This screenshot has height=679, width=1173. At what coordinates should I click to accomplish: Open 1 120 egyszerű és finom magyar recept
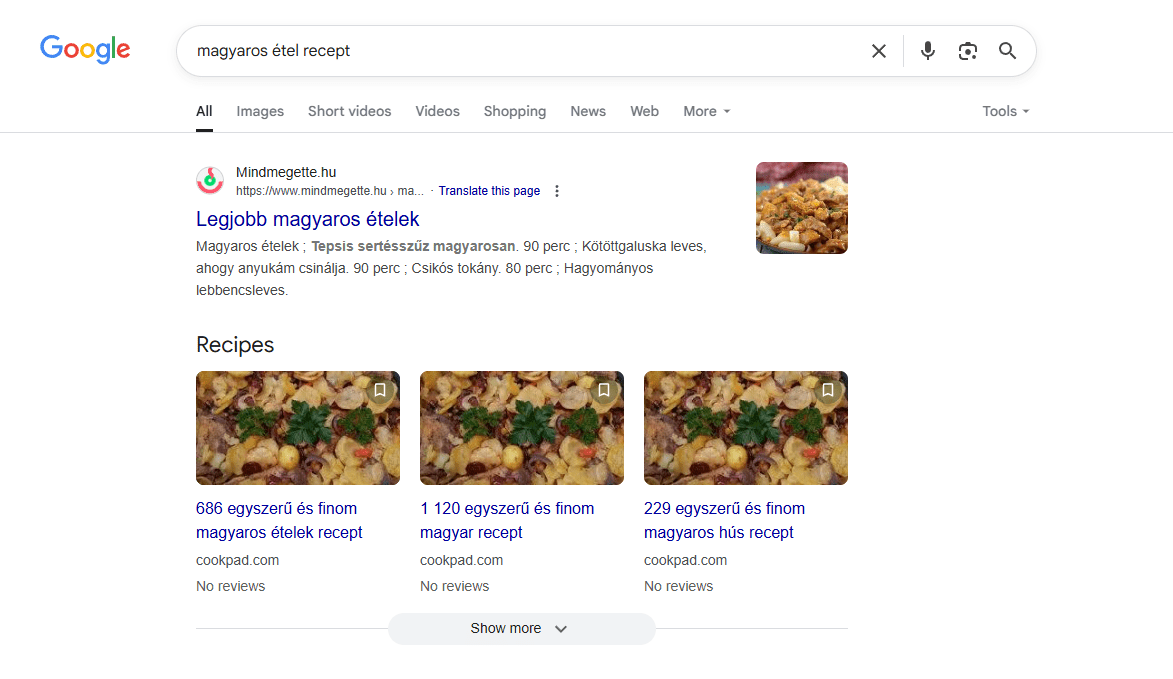pos(507,520)
